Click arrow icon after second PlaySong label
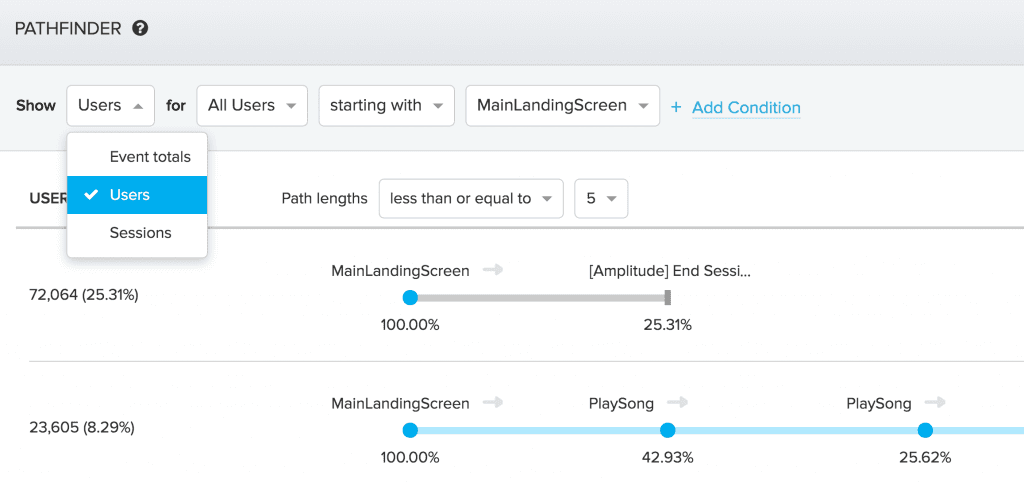This screenshot has height=482, width=1024. click(935, 403)
